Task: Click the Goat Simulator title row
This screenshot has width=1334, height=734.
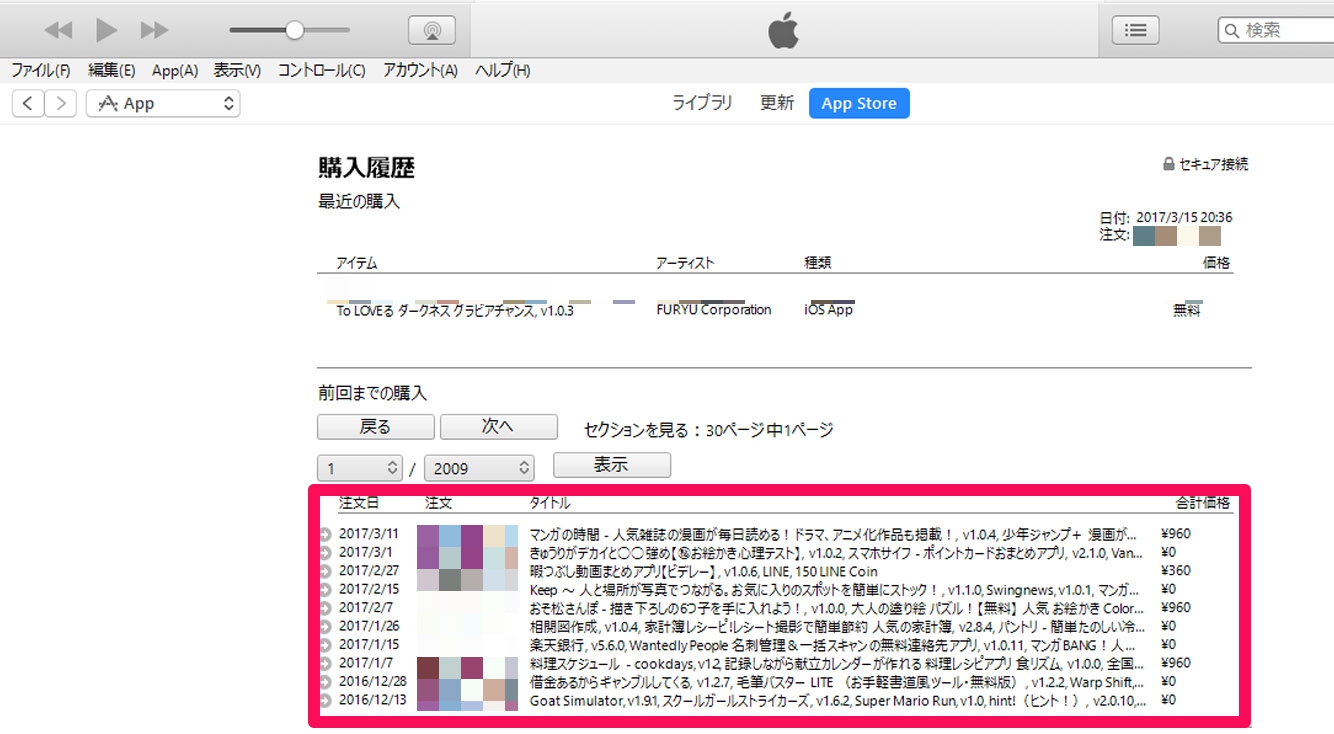Action: point(838,700)
